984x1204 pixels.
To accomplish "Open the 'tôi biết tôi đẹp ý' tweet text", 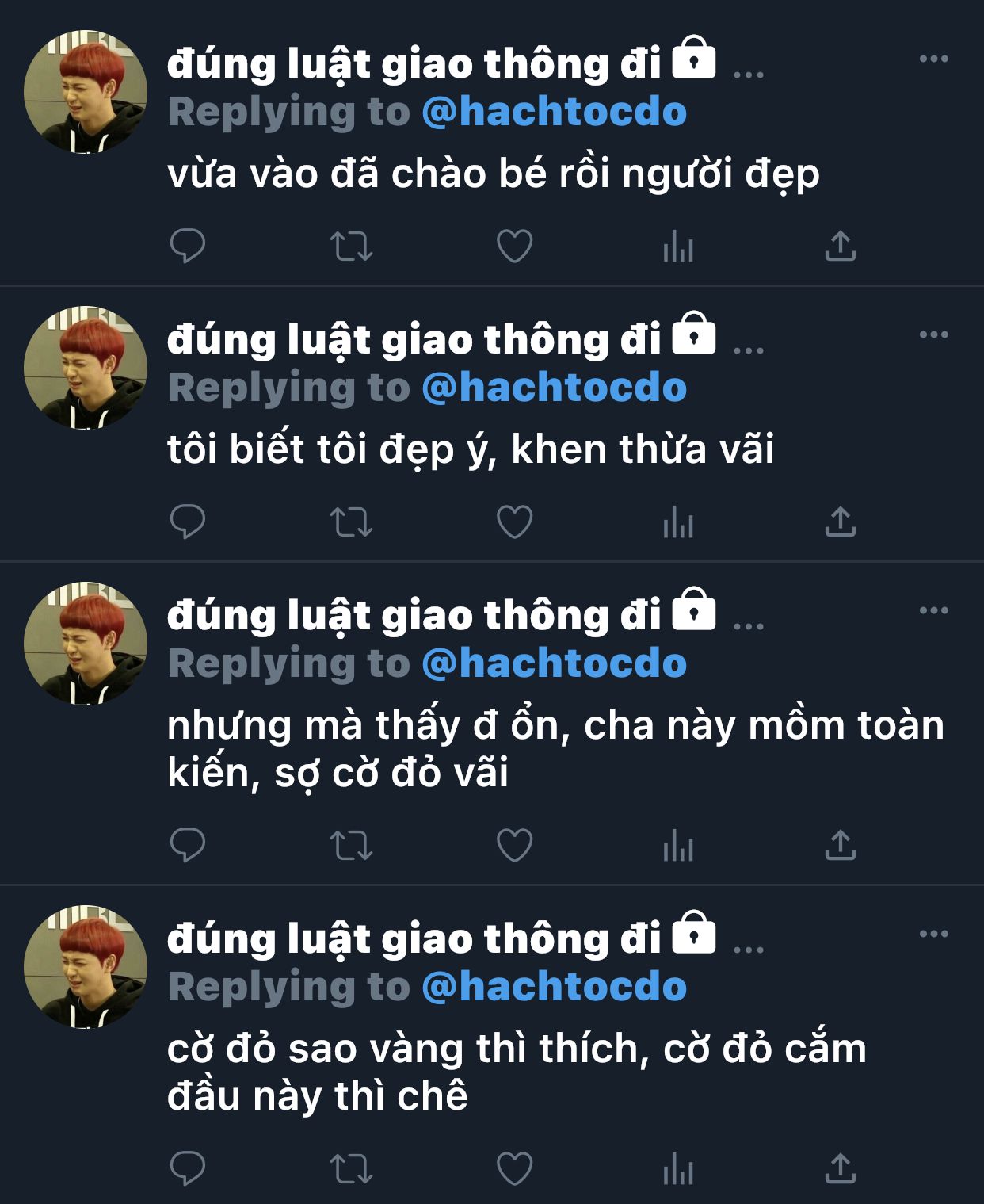I will click(471, 449).
